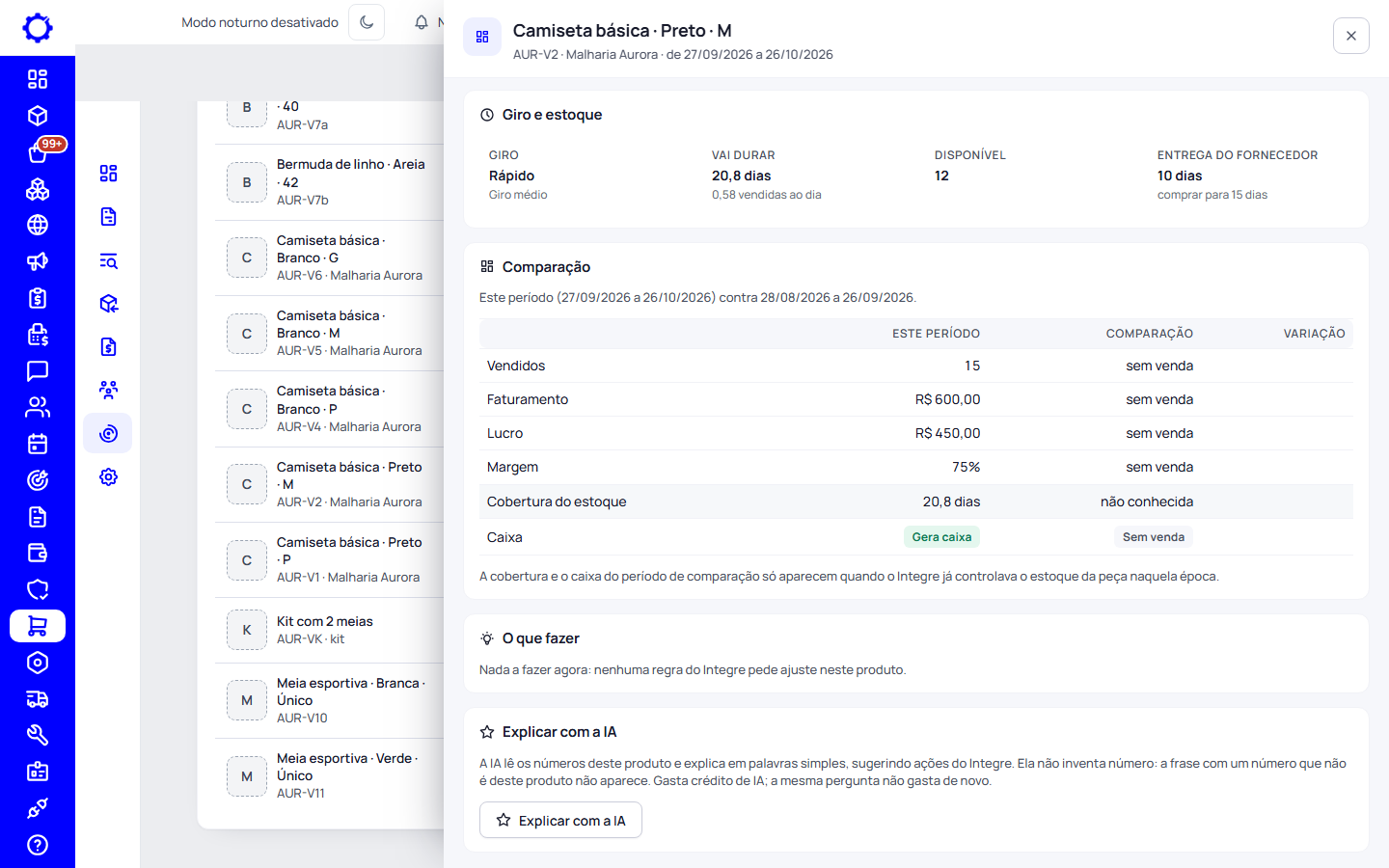Select 'Camiseta básica · Branco · M' row
The image size is (1389, 868).
pos(329,333)
